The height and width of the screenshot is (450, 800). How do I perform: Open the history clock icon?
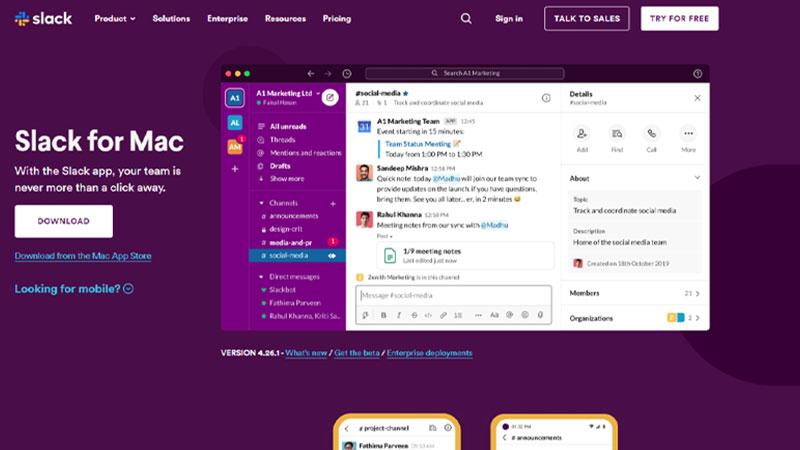click(347, 73)
